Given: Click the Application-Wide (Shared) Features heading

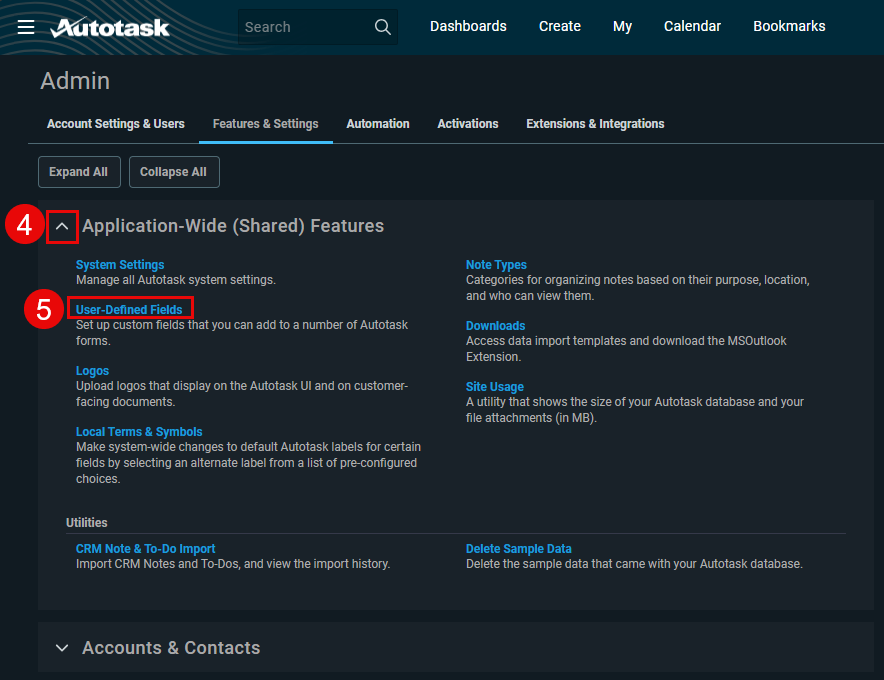Looking at the screenshot, I should 233,226.
